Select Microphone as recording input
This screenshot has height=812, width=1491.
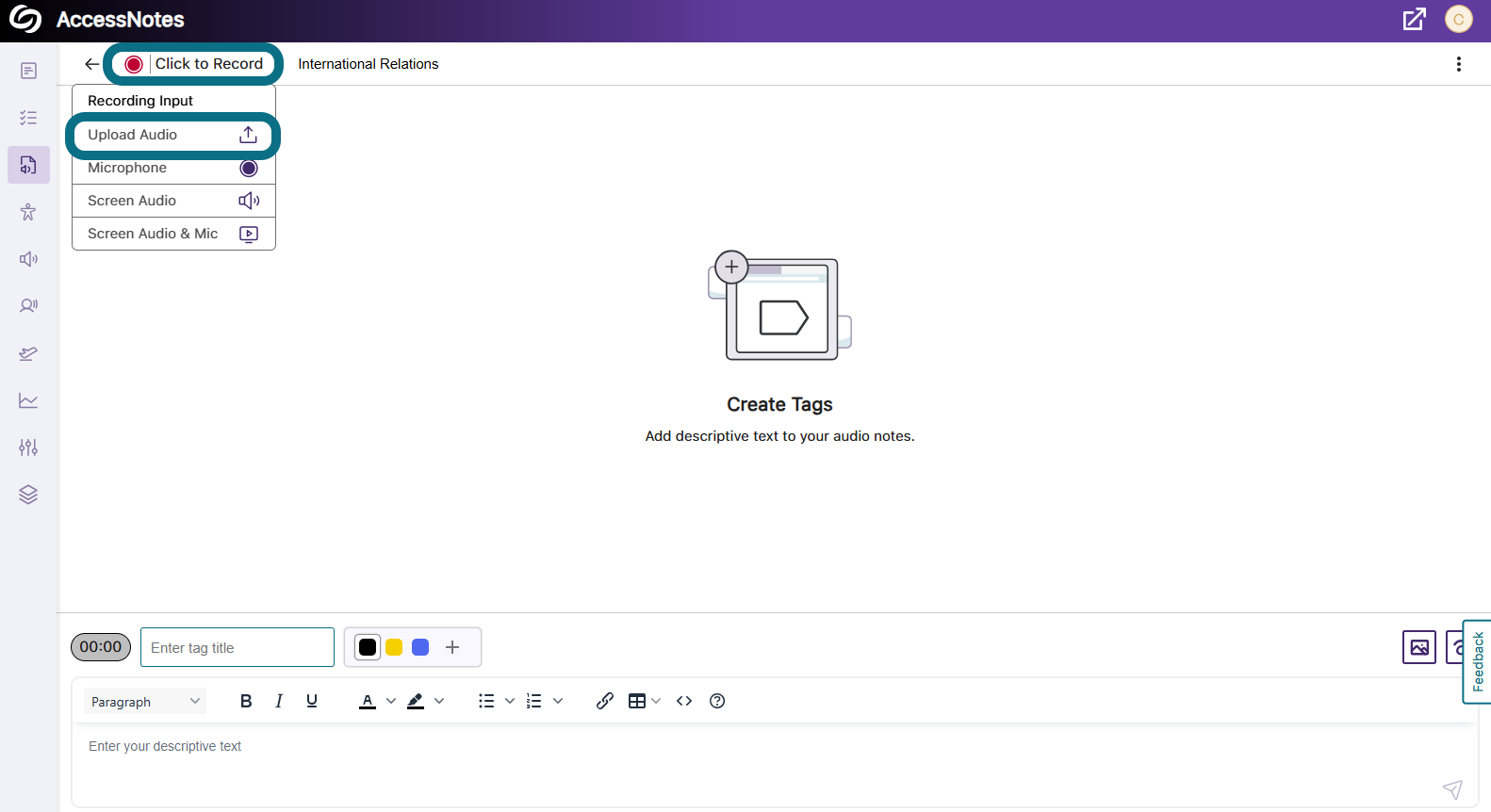click(173, 168)
